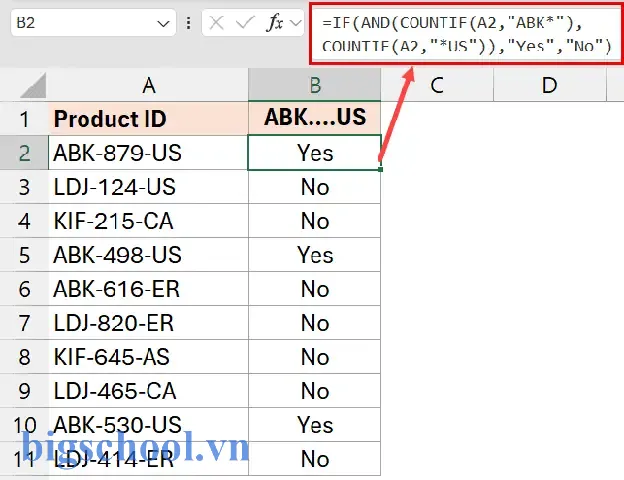
Task: Select row 4 header
Action: (24, 221)
